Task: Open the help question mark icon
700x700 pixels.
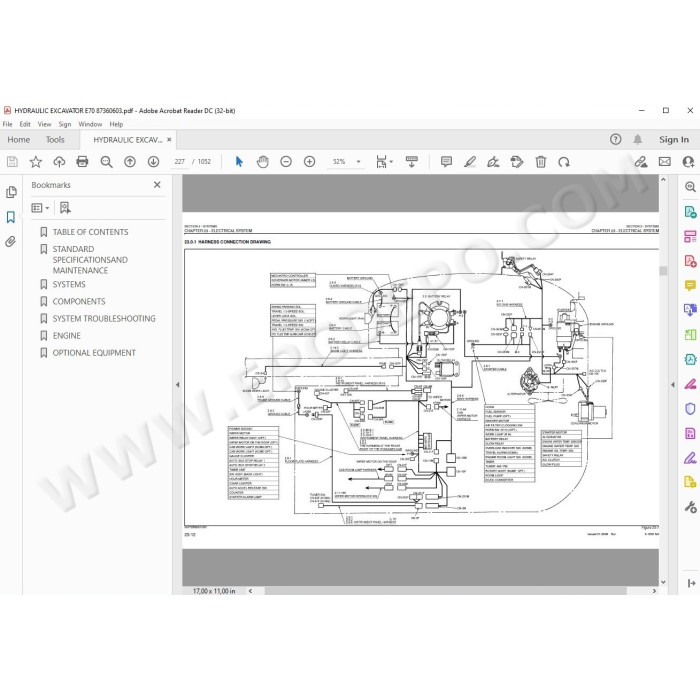Action: pos(616,140)
